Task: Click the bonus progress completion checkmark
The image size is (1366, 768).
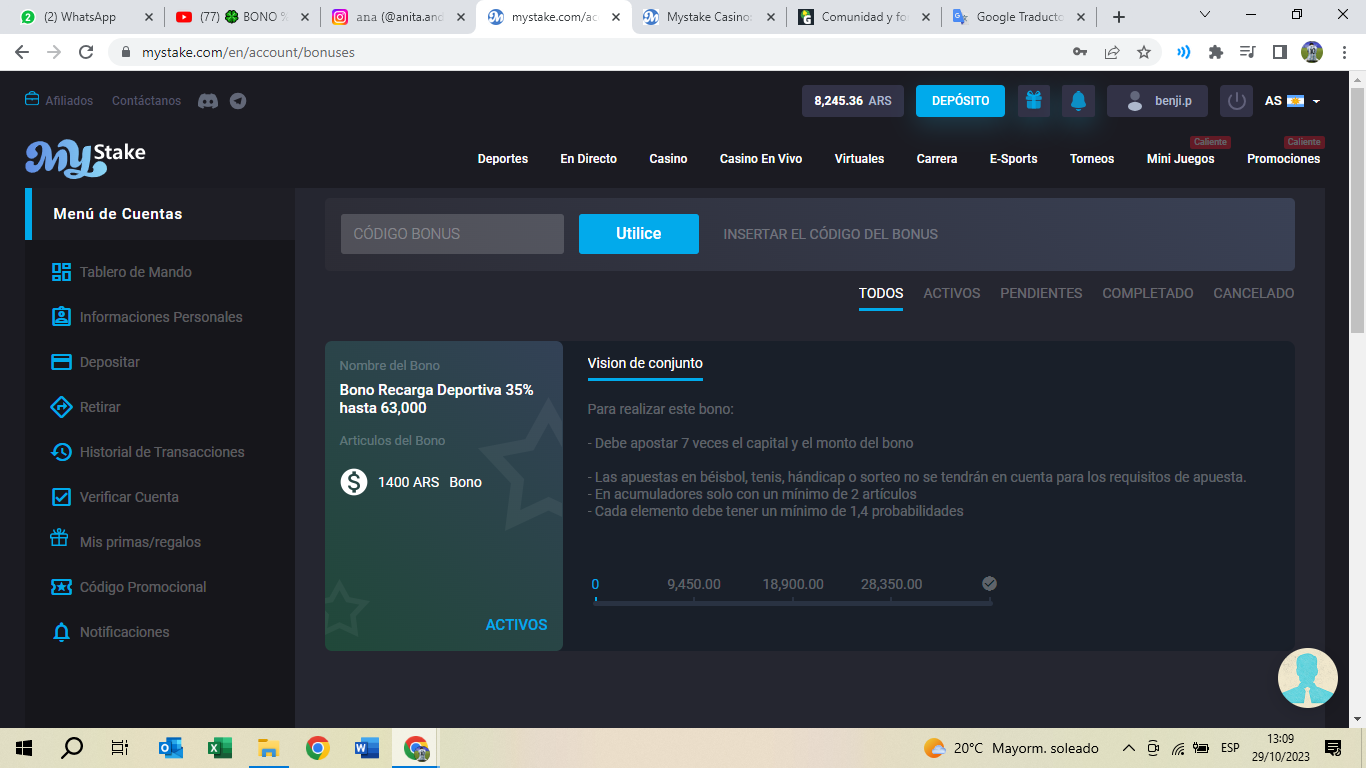Action: [989, 584]
